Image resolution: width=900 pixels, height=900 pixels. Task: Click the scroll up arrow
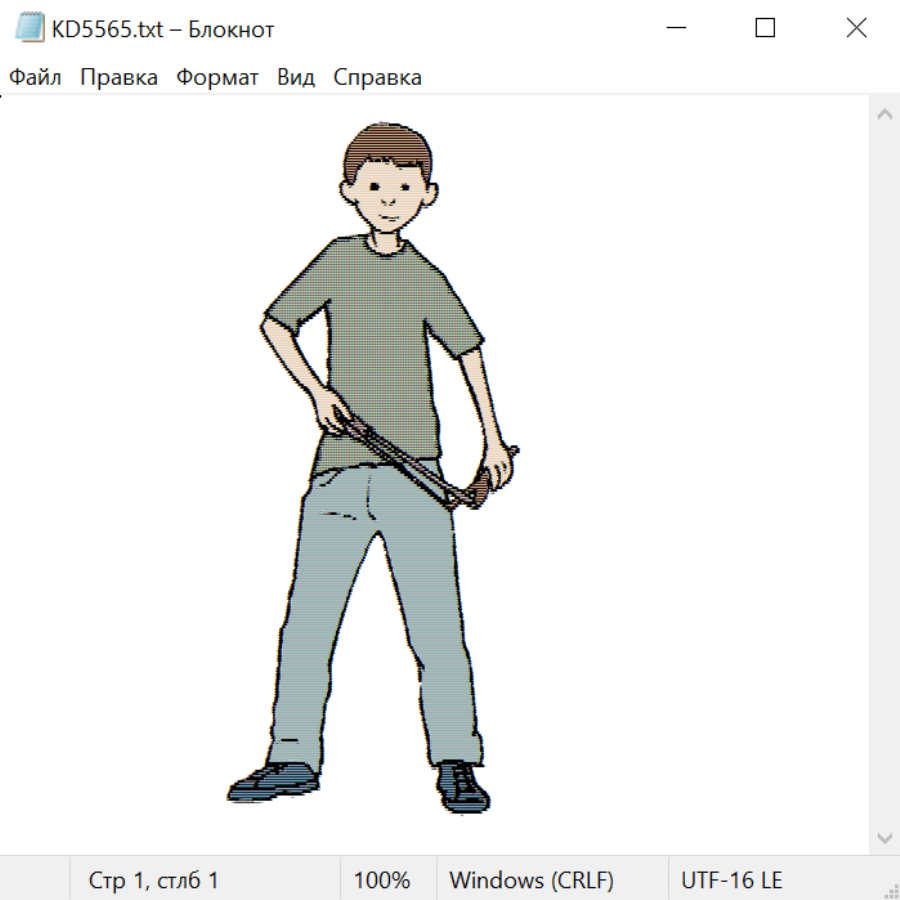coord(884,115)
